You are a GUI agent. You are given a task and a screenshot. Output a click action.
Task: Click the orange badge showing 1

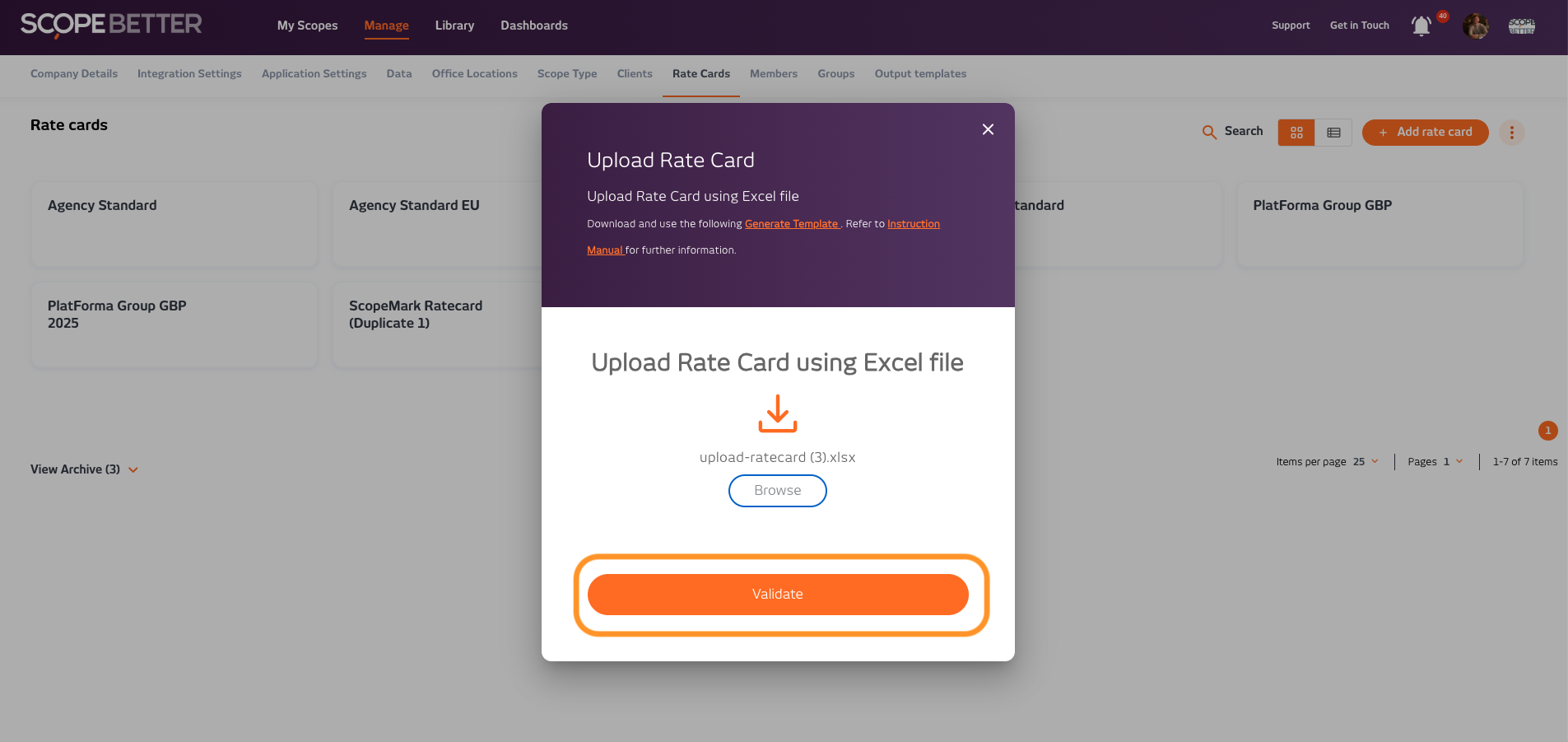1547,430
